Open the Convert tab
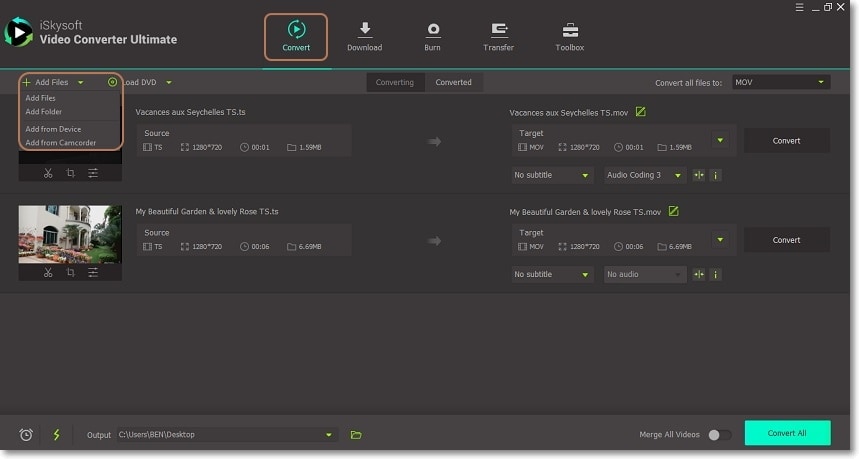The height and width of the screenshot is (459, 859). click(x=296, y=36)
